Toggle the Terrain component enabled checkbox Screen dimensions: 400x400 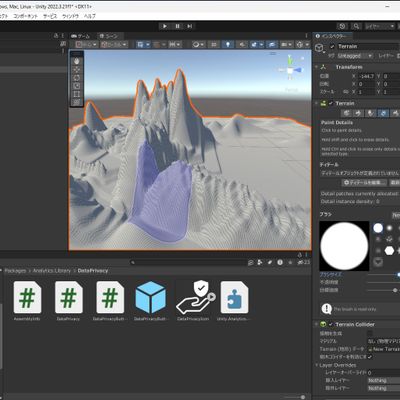click(x=331, y=103)
